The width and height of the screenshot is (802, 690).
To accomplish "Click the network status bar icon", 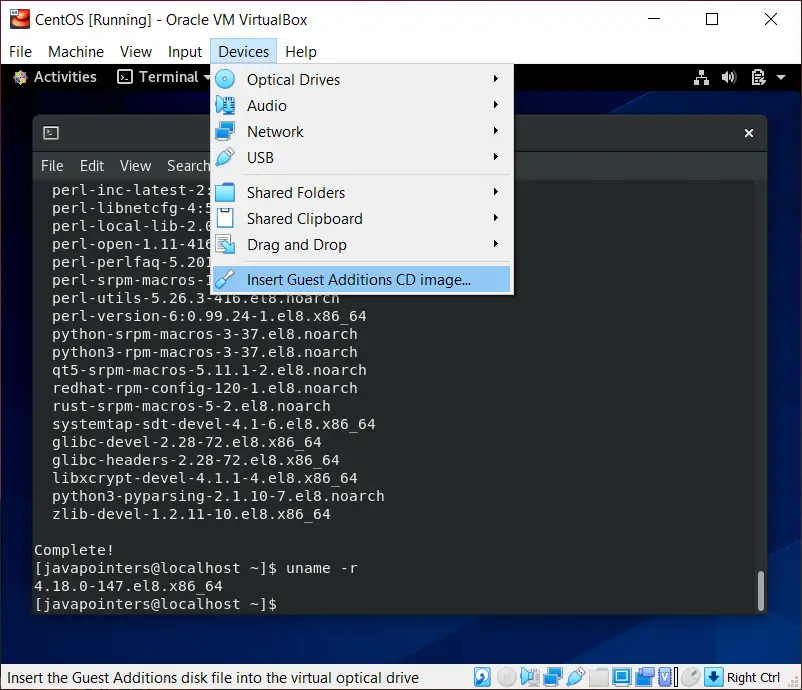I will pyautogui.click(x=552, y=677).
